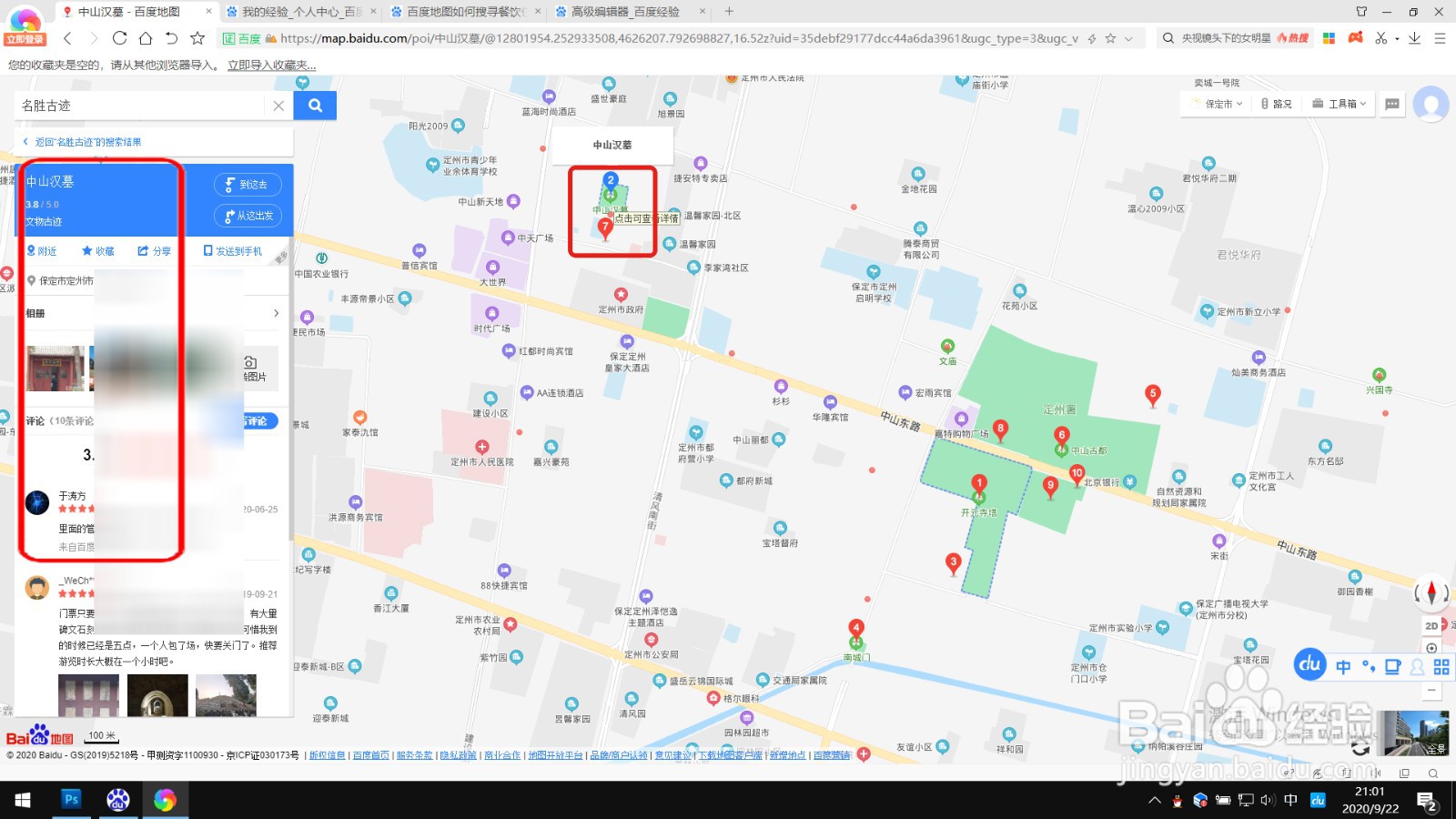Select the 附近 nearby option
The image size is (1456, 819).
point(42,251)
